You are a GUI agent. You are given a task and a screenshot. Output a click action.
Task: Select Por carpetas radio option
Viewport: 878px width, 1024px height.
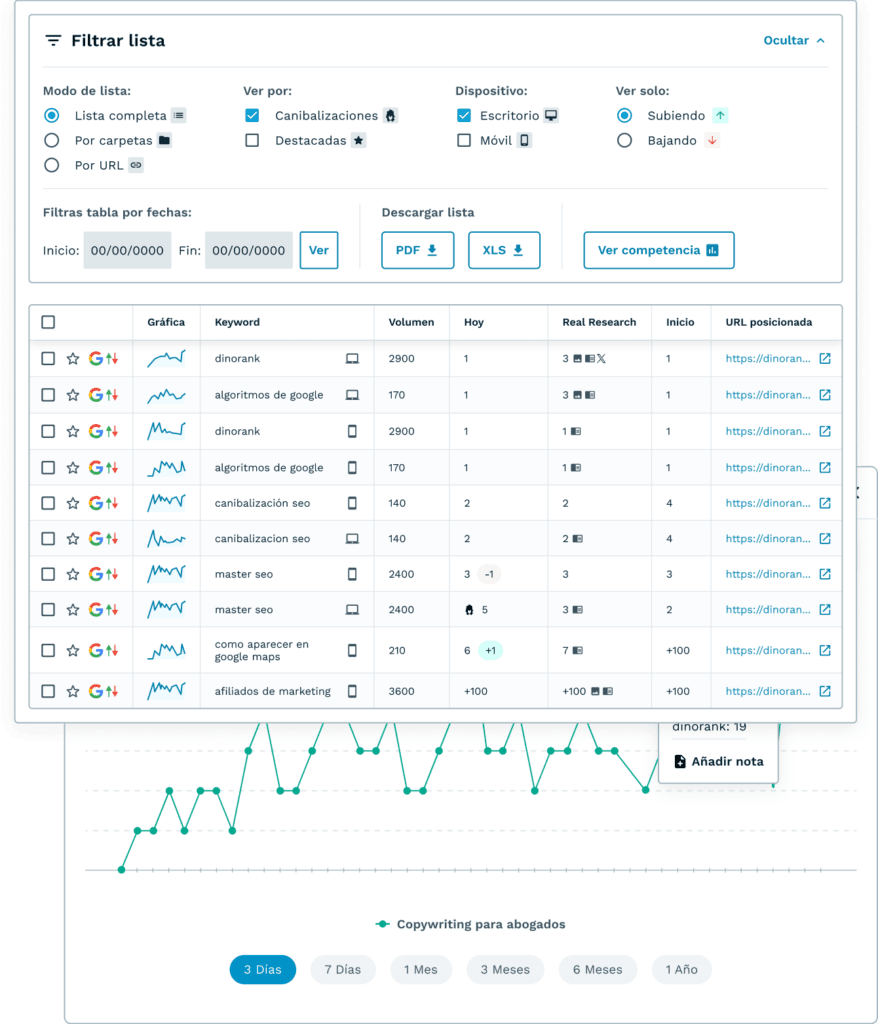point(52,140)
